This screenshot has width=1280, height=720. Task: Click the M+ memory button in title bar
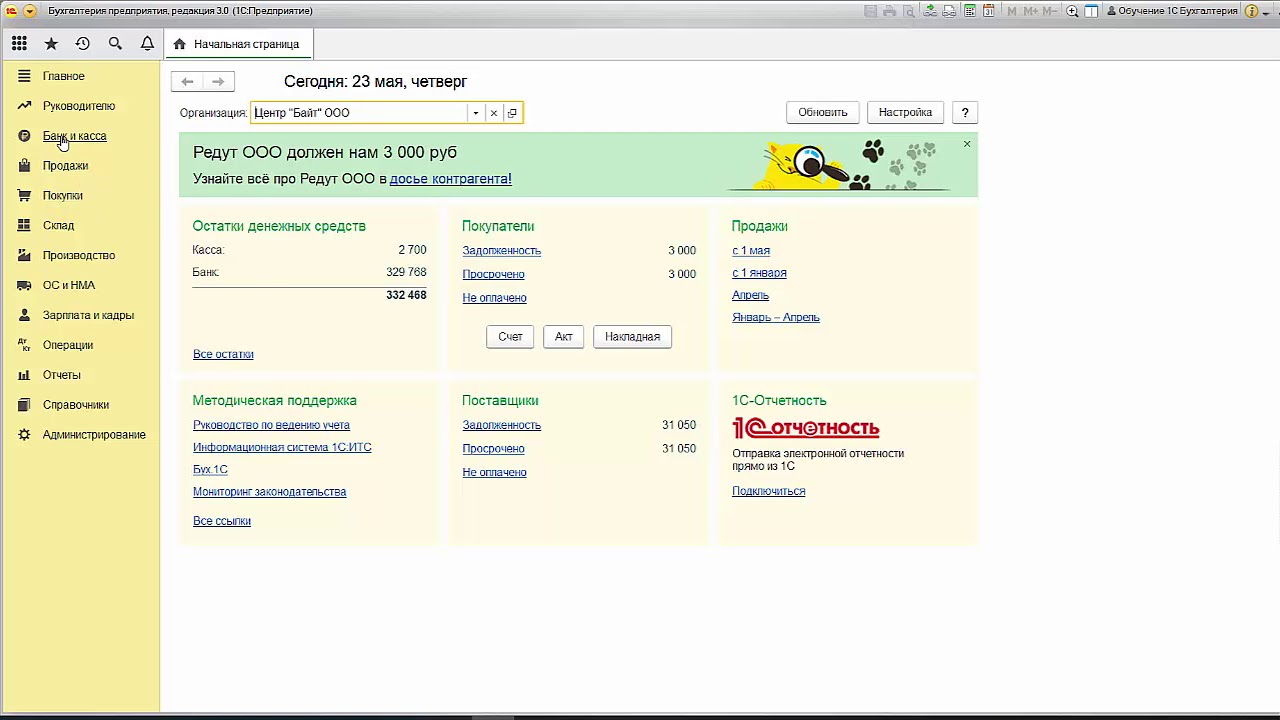coord(1030,11)
